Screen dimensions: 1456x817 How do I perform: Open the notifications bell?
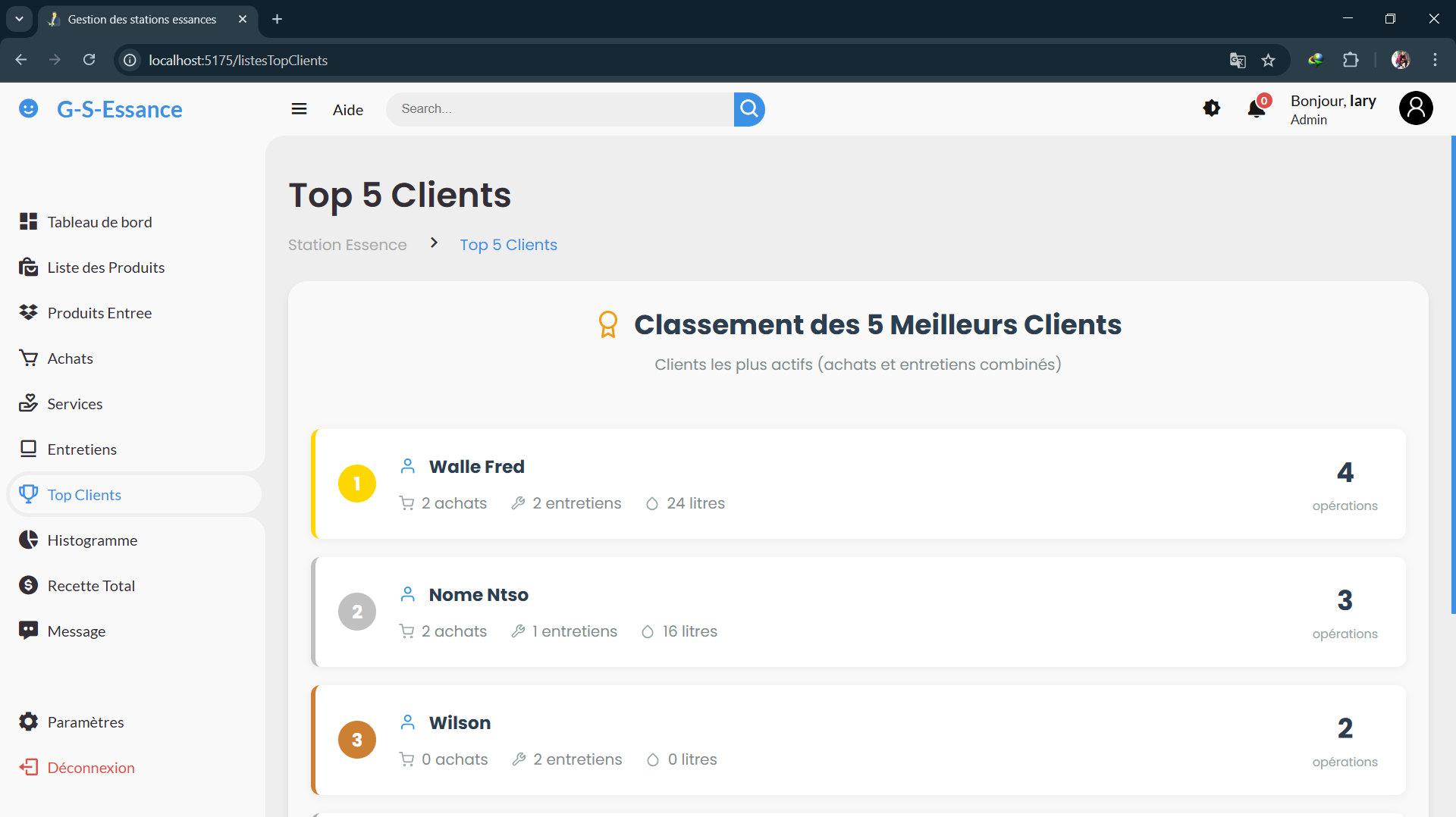(x=1256, y=109)
